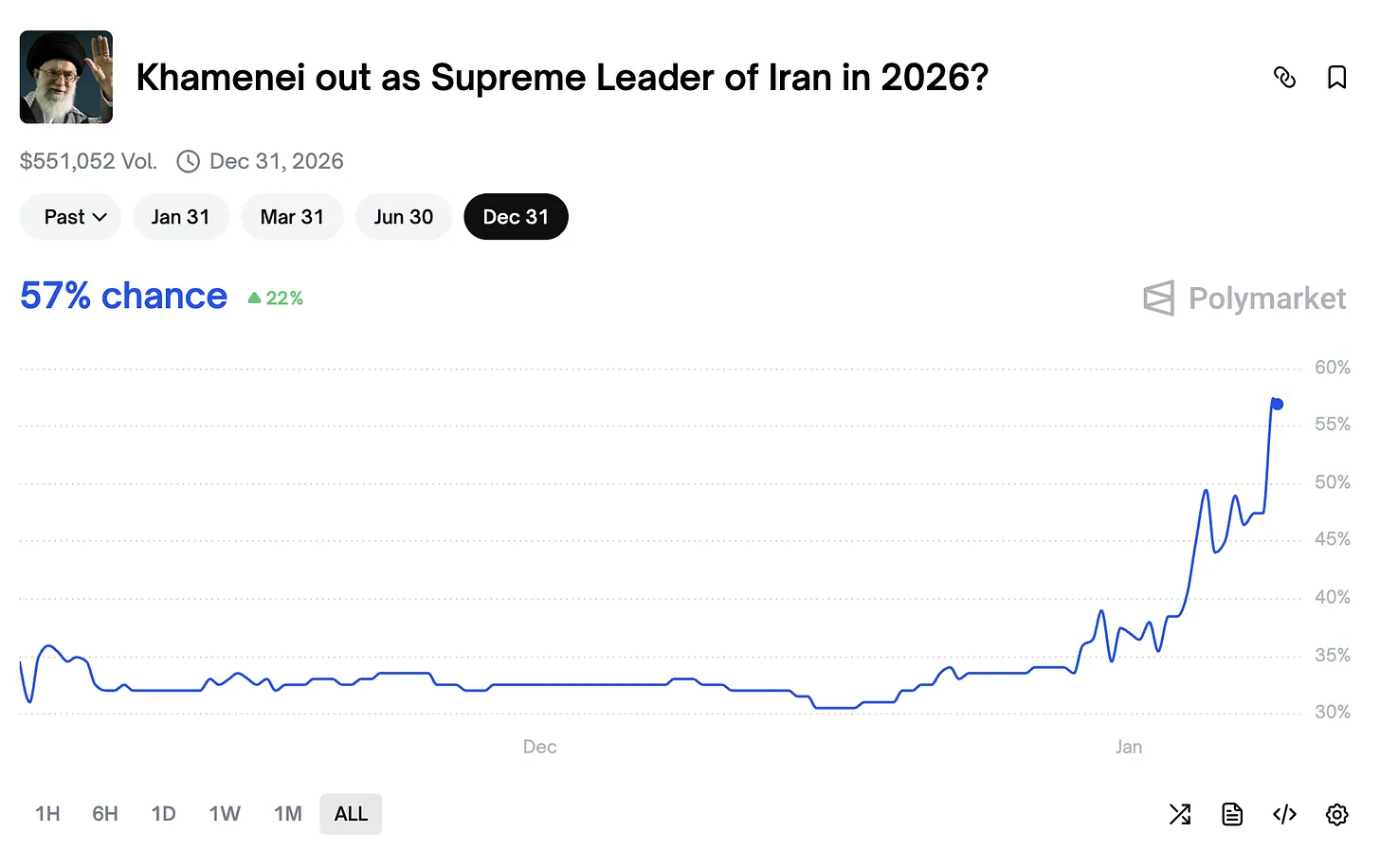
Task: Click the clock icon beside the end date
Action: pyautogui.click(x=189, y=161)
